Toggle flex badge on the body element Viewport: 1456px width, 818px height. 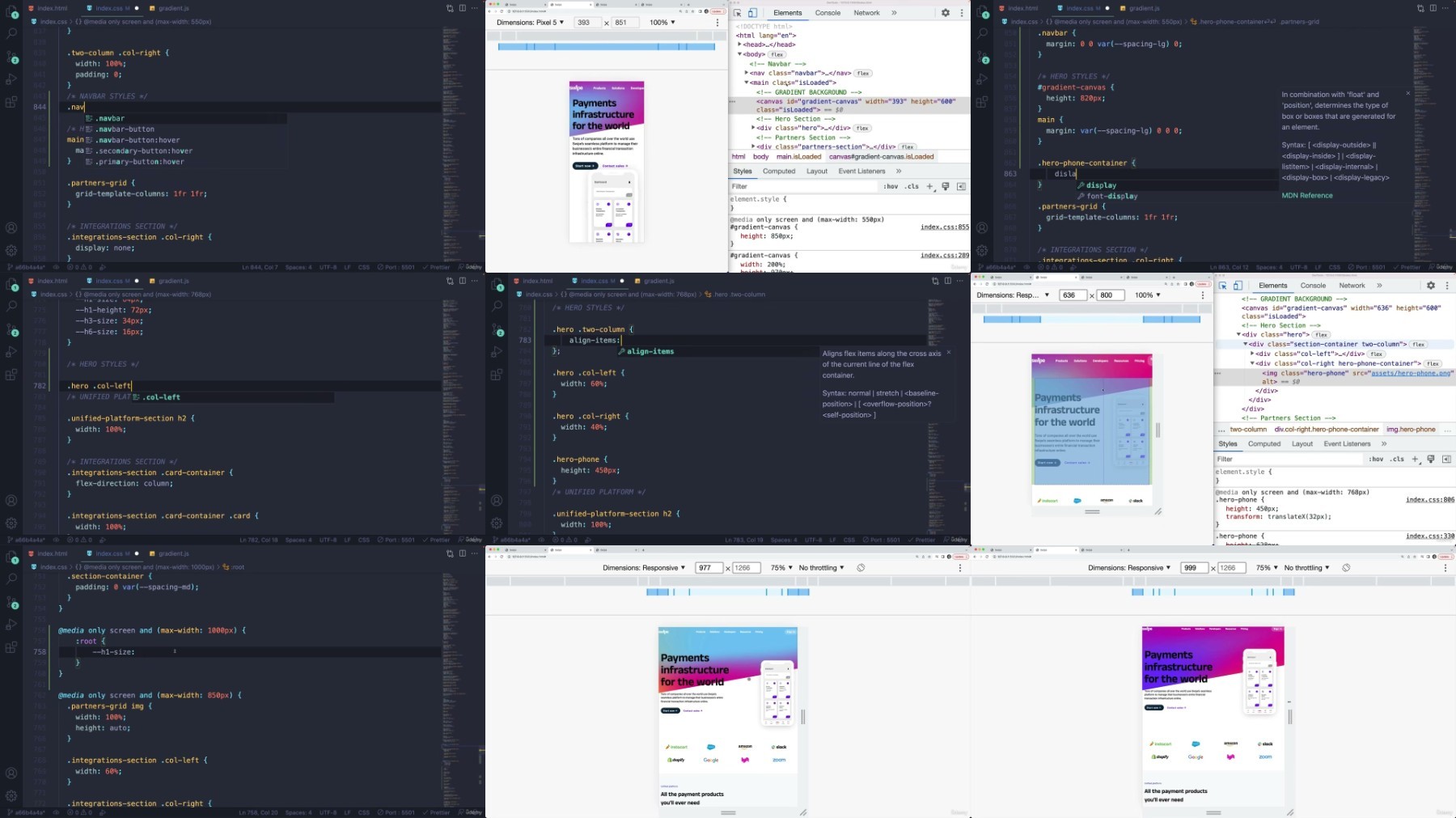(x=777, y=55)
